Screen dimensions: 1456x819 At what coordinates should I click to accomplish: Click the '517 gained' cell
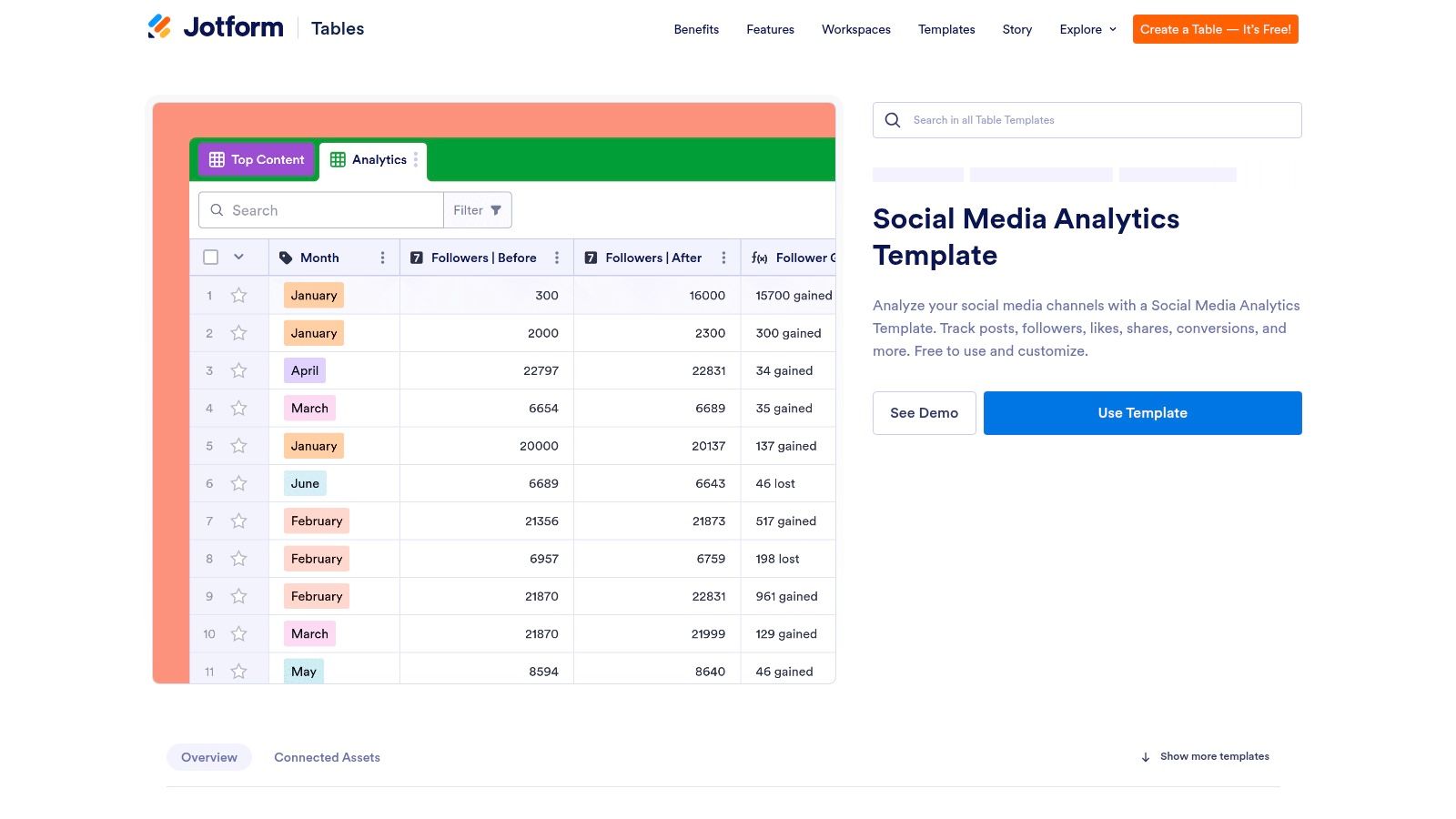(x=786, y=521)
